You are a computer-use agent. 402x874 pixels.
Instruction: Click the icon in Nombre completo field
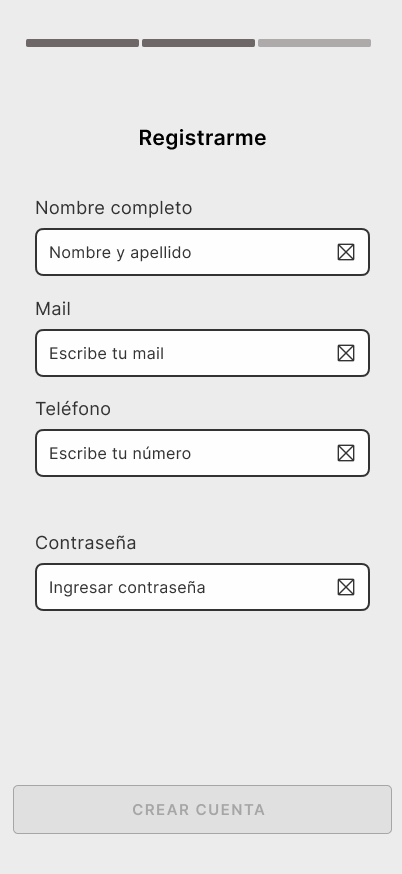tap(346, 253)
